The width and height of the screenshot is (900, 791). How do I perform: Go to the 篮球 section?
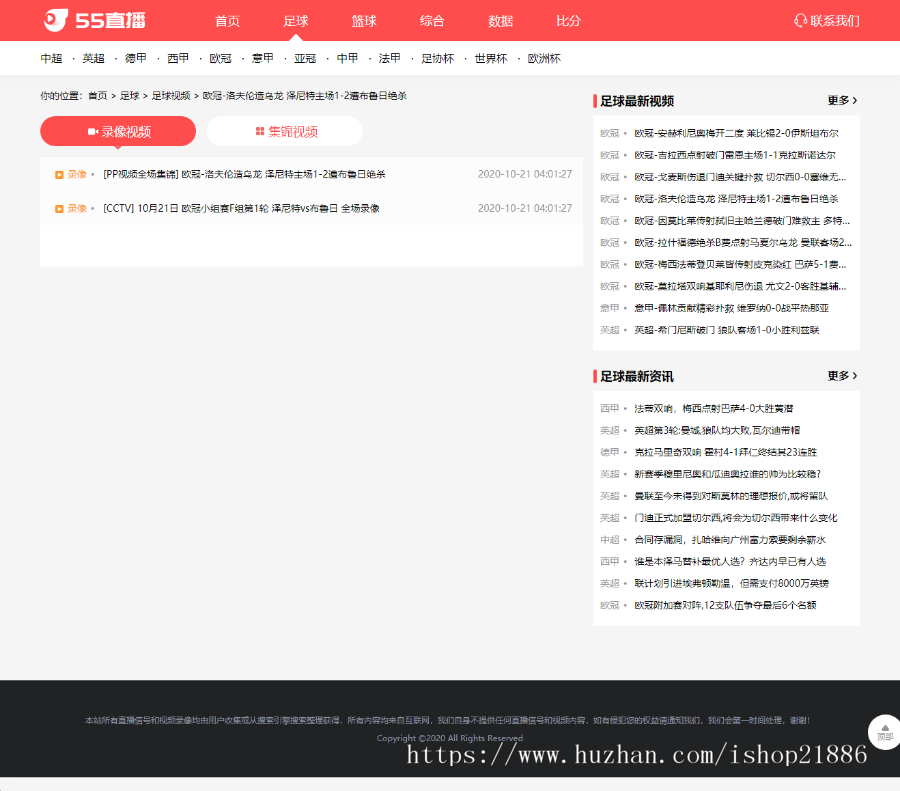pos(364,21)
